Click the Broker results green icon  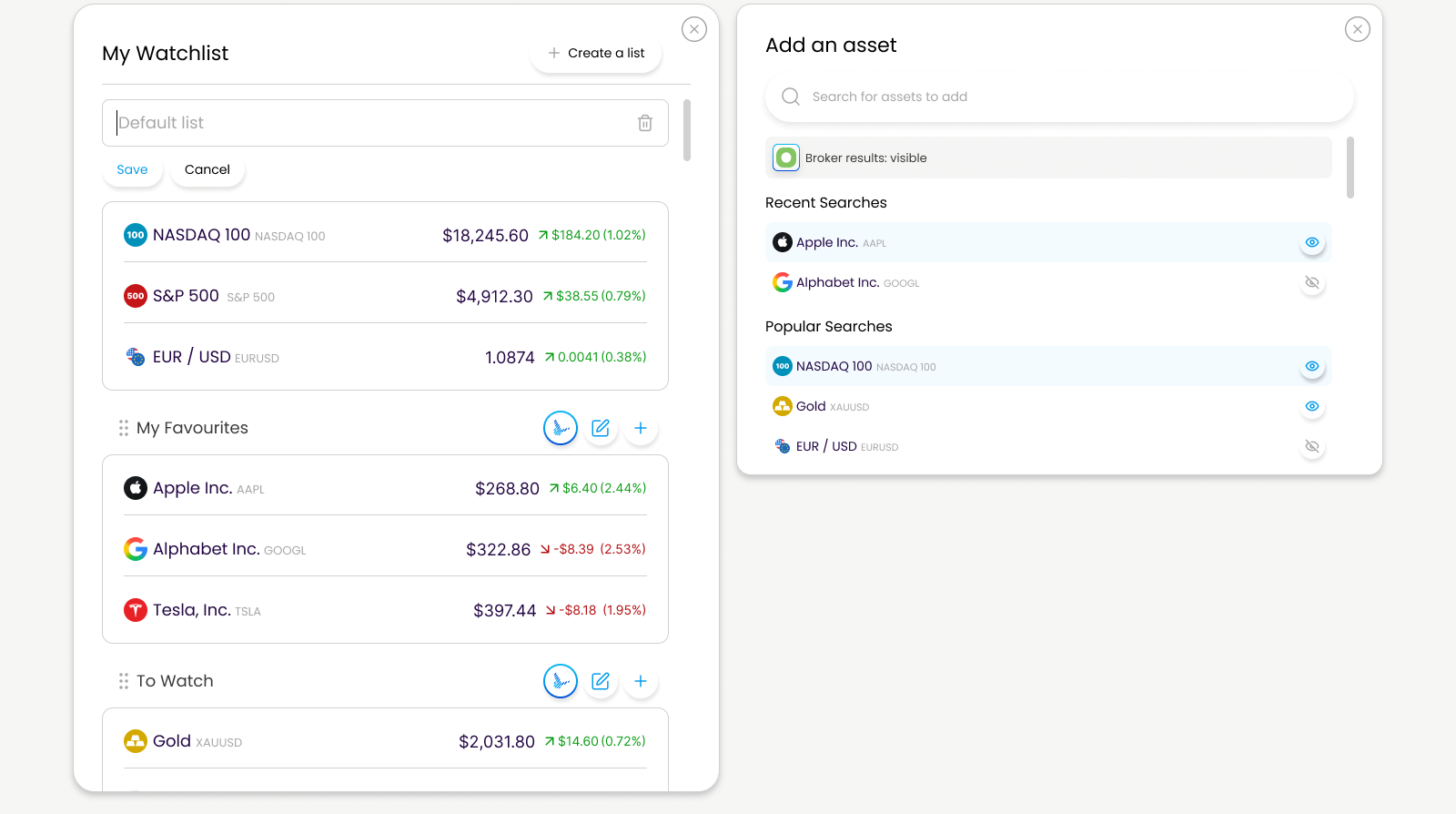(786, 158)
